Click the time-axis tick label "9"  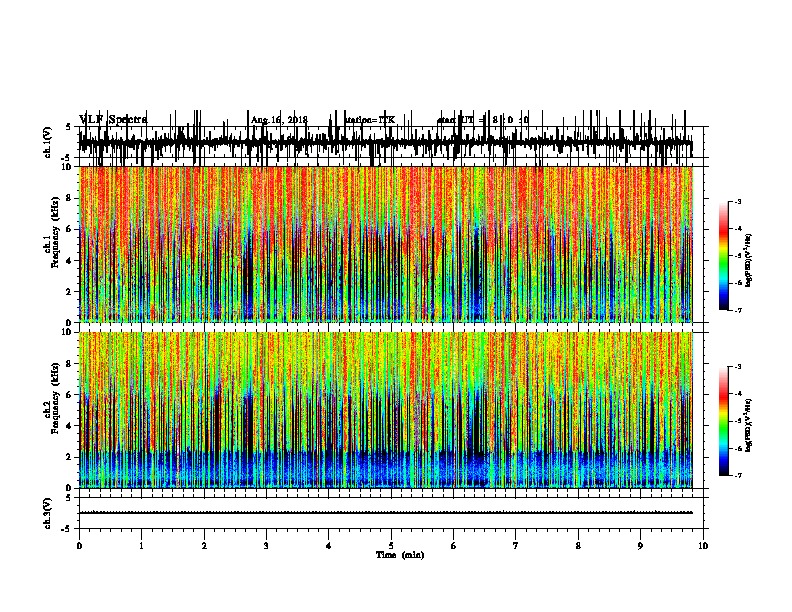click(640, 546)
